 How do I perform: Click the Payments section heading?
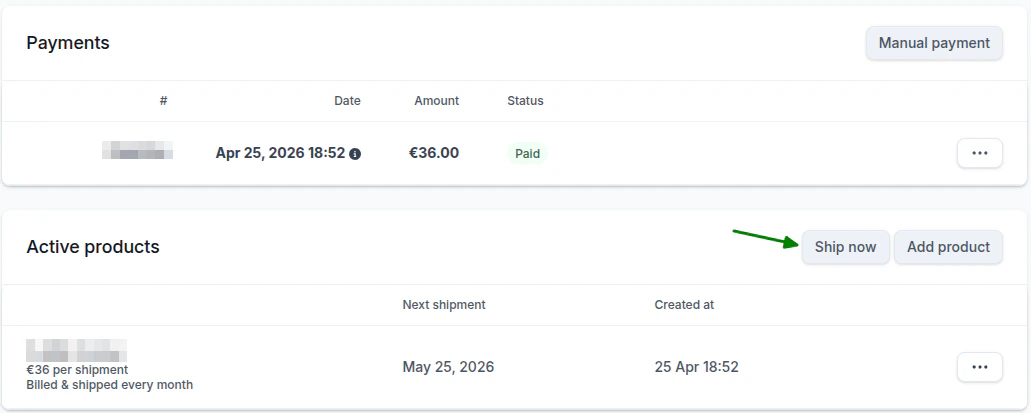point(68,43)
